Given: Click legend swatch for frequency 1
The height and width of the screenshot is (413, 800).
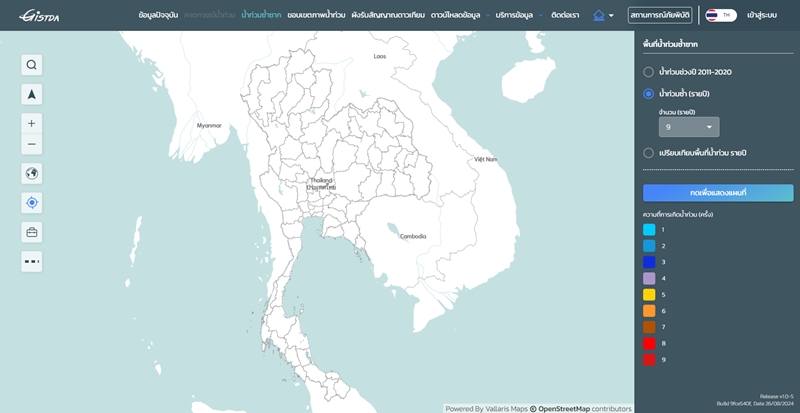Looking at the screenshot, I should pos(649,230).
